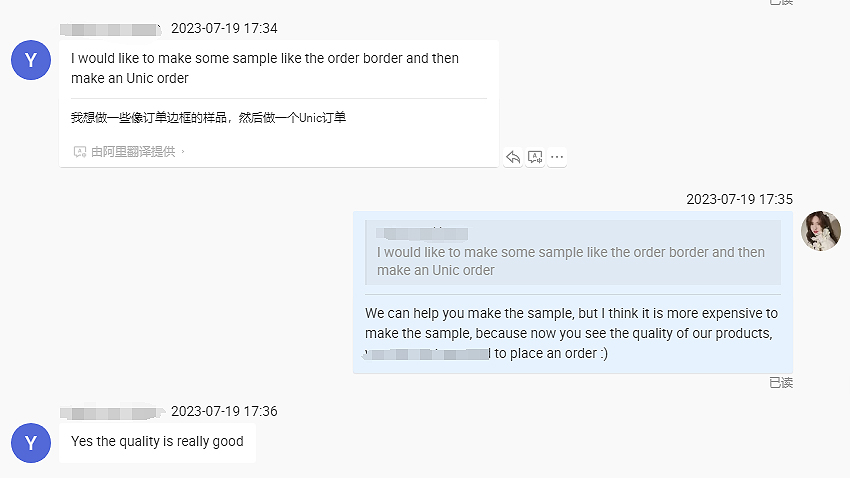Click the 已读 read status under the reply
Image resolution: width=850 pixels, height=478 pixels.
pyautogui.click(x=781, y=382)
